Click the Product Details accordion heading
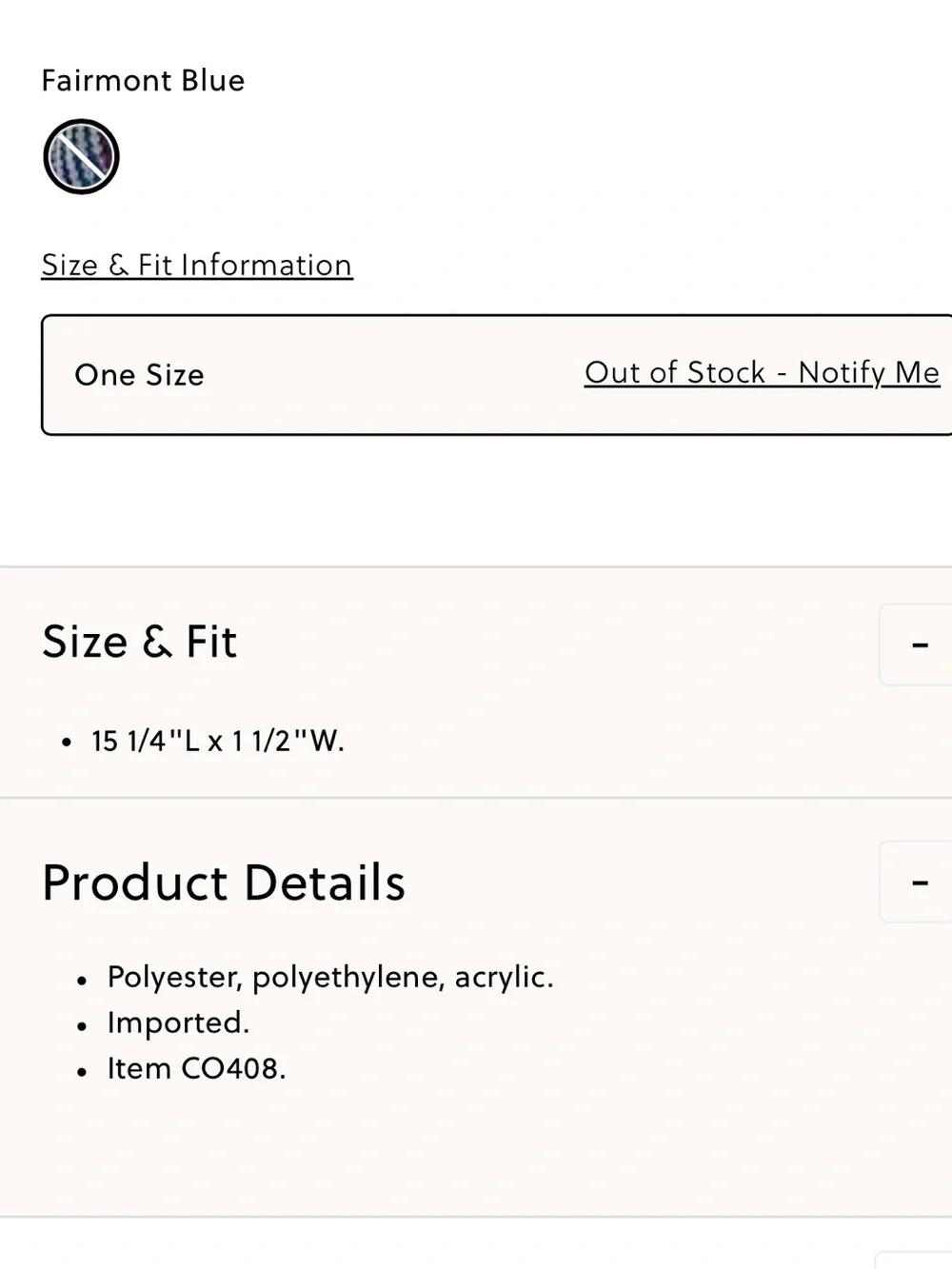This screenshot has width=952, height=1269. pyautogui.click(x=224, y=882)
